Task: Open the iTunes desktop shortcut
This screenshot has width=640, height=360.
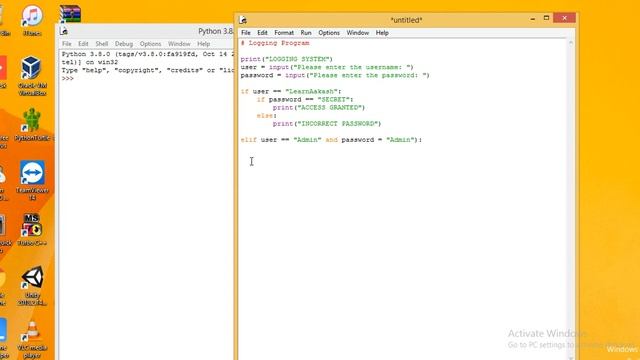Action: [x=32, y=20]
